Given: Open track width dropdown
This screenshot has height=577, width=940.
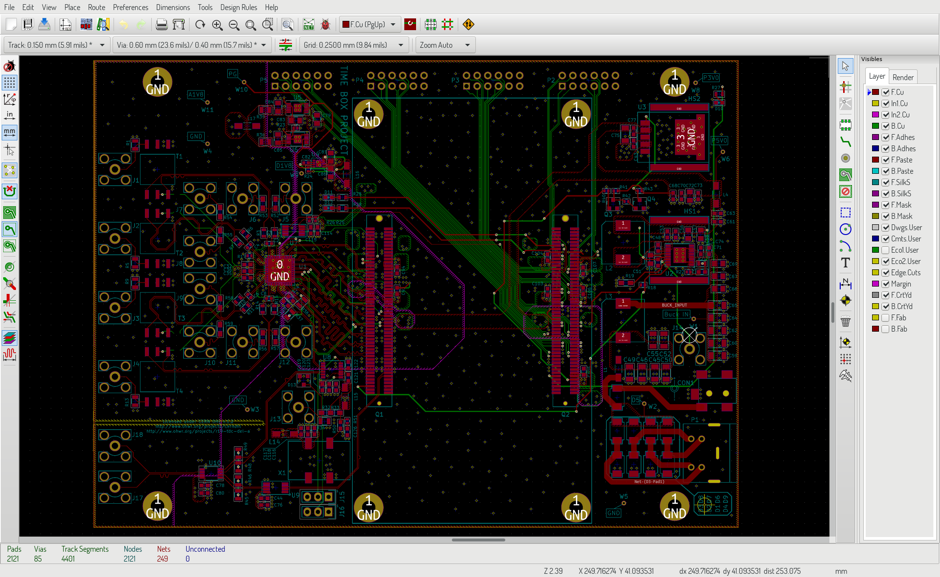Looking at the screenshot, I should point(56,45).
